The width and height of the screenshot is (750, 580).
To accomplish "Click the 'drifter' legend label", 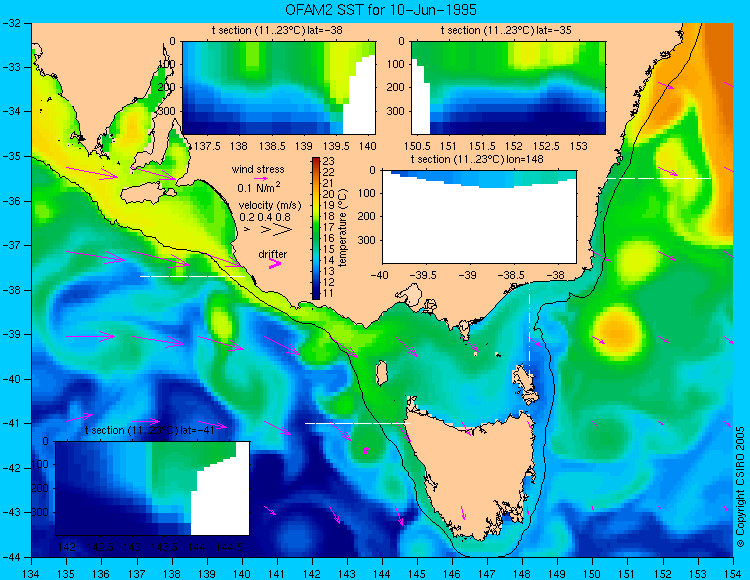I will (273, 254).
